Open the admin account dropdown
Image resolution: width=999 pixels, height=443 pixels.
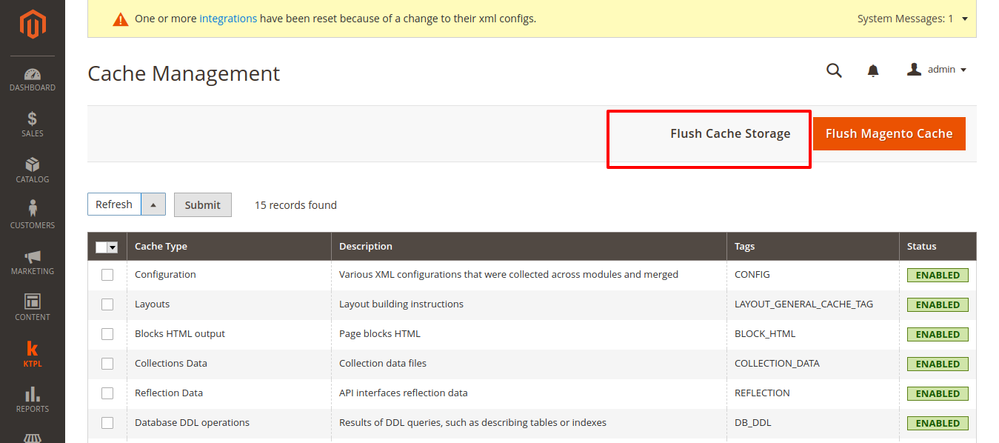pos(937,70)
